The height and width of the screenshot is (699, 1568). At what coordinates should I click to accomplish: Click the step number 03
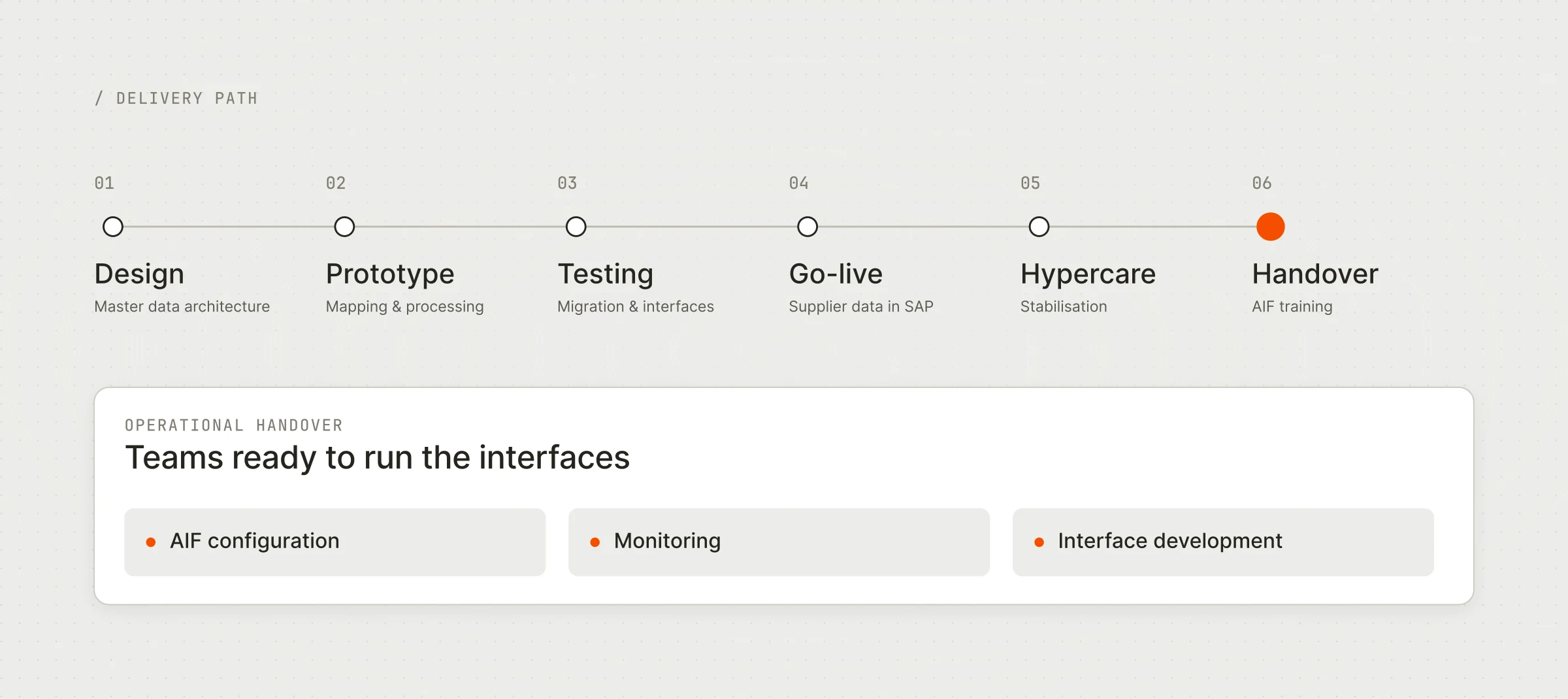[x=567, y=183]
